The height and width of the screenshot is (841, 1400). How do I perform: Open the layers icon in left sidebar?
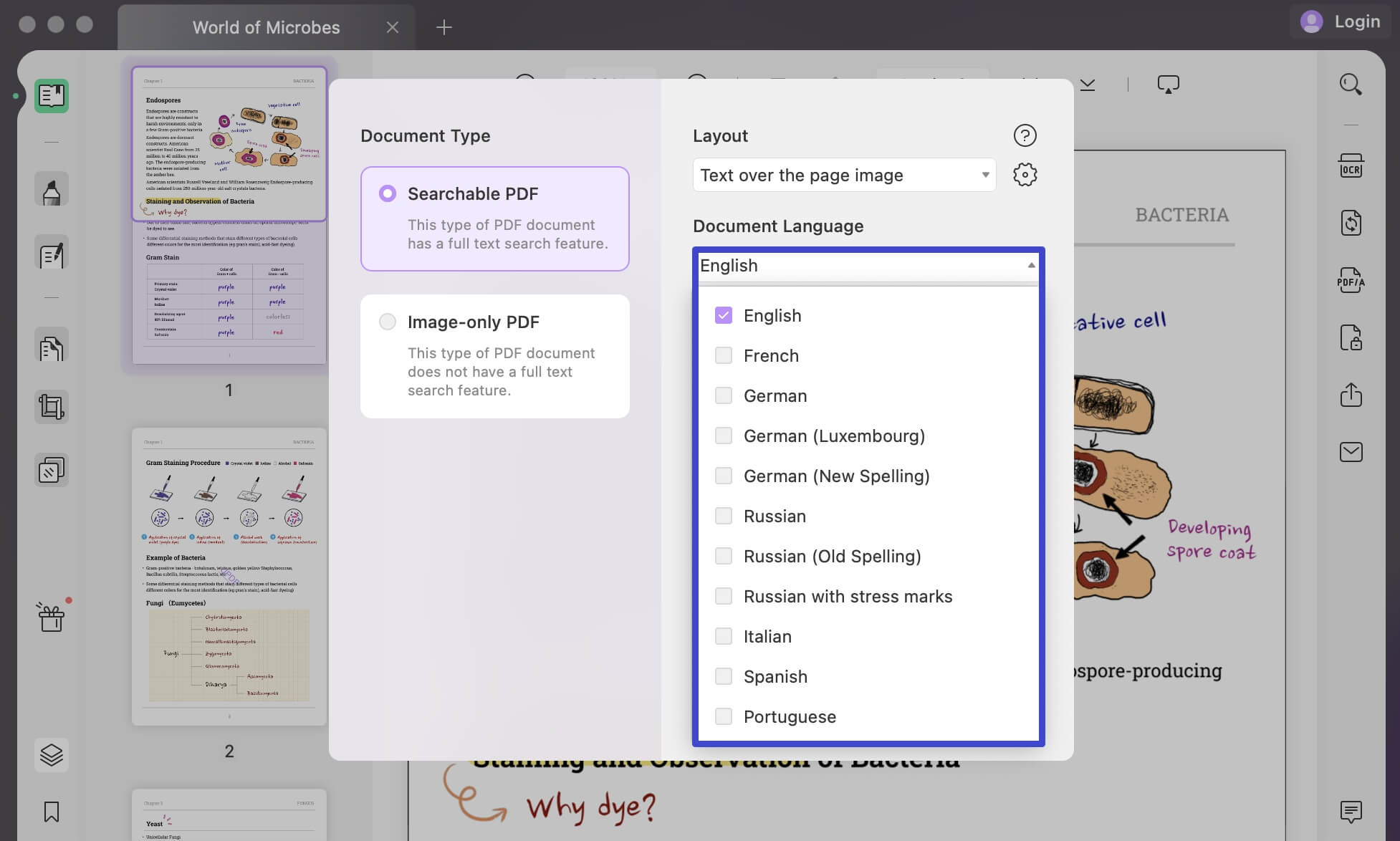[x=52, y=754]
